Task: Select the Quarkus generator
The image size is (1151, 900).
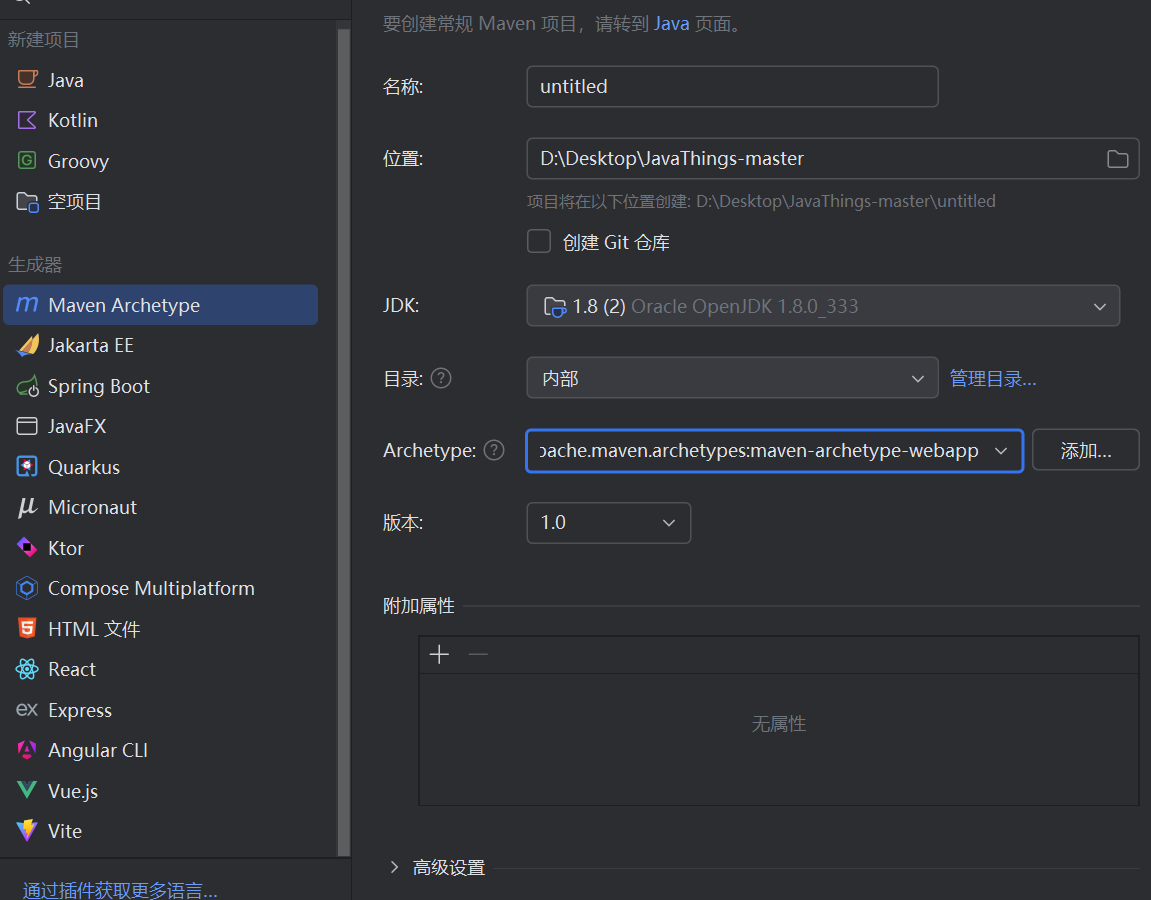Action: (x=83, y=467)
